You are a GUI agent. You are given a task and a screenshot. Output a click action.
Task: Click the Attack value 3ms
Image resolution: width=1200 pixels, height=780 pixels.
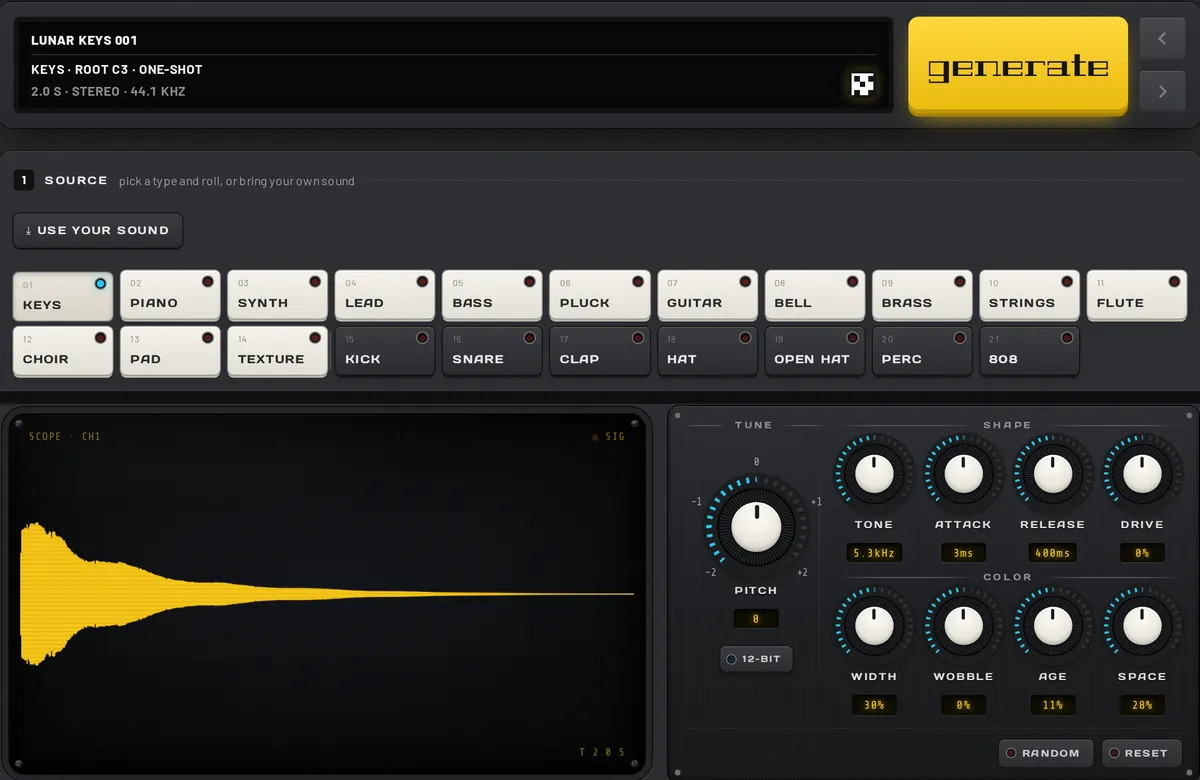pyautogui.click(x=963, y=553)
